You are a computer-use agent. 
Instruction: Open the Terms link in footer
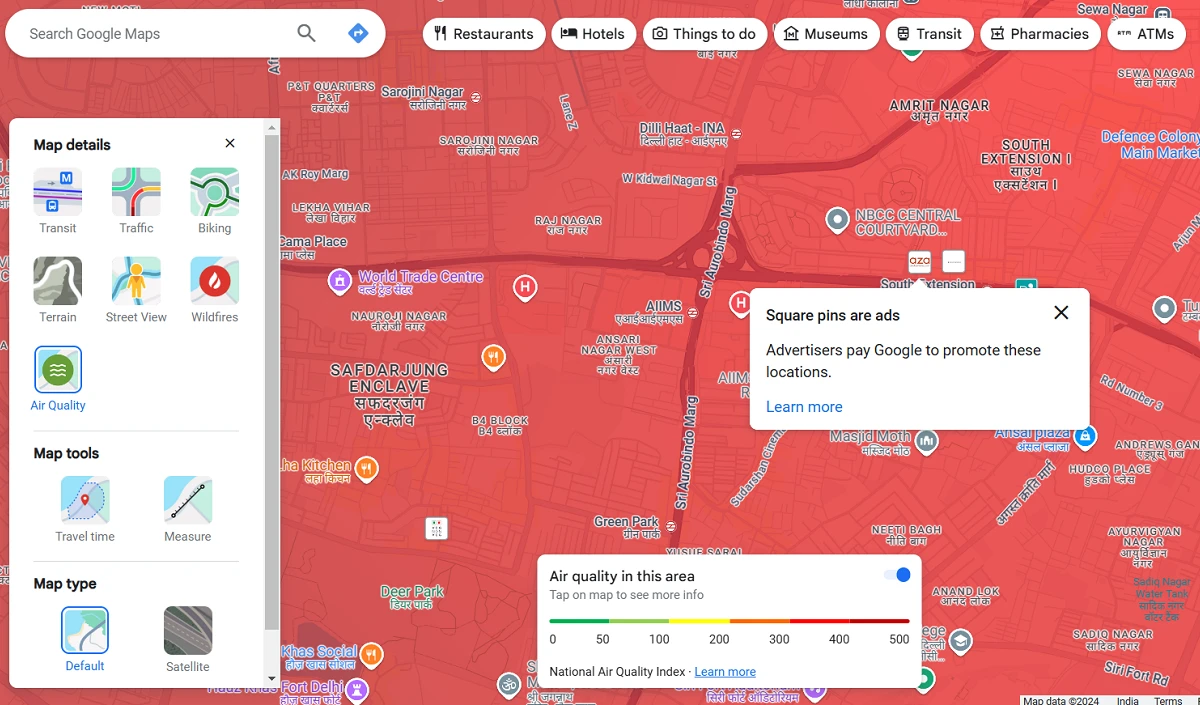tap(1168, 700)
